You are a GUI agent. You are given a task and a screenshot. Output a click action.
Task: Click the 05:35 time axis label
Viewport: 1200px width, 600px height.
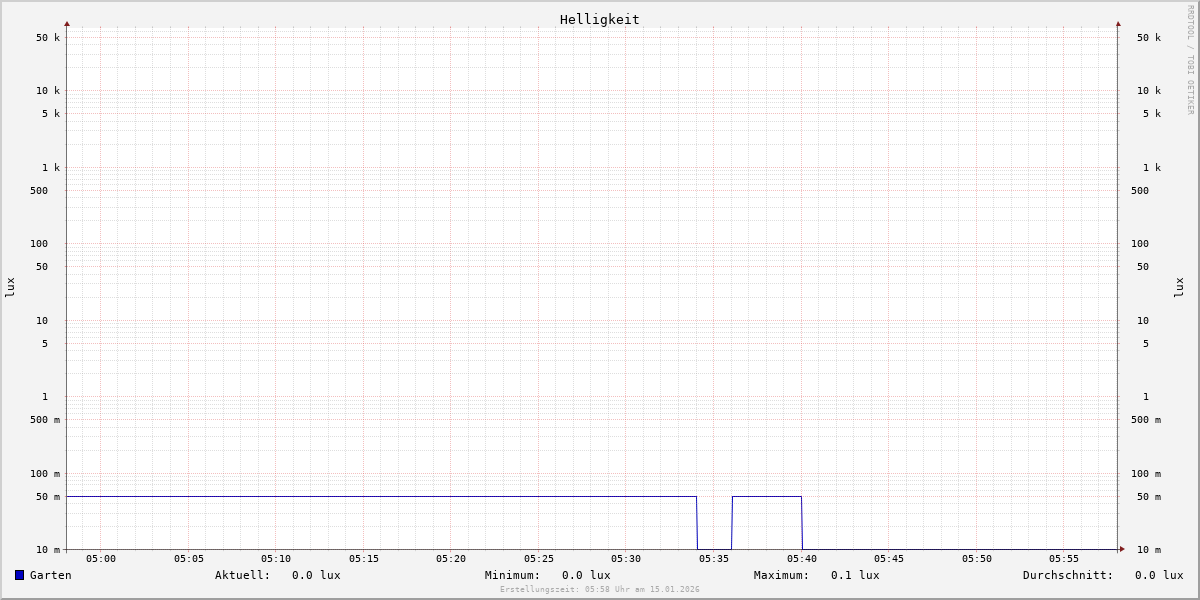tap(714, 559)
